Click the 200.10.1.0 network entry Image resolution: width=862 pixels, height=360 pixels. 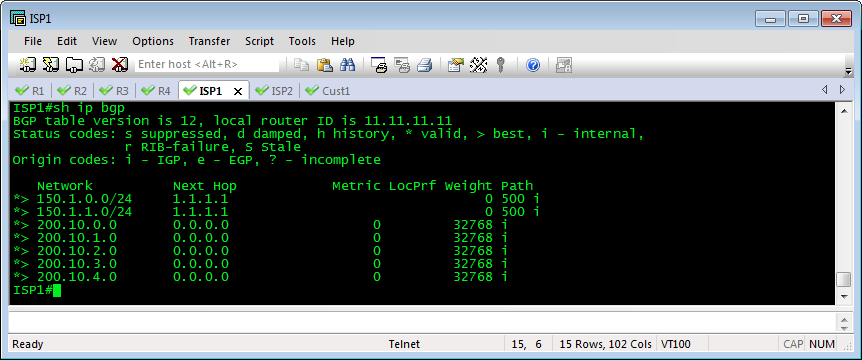pos(77,238)
